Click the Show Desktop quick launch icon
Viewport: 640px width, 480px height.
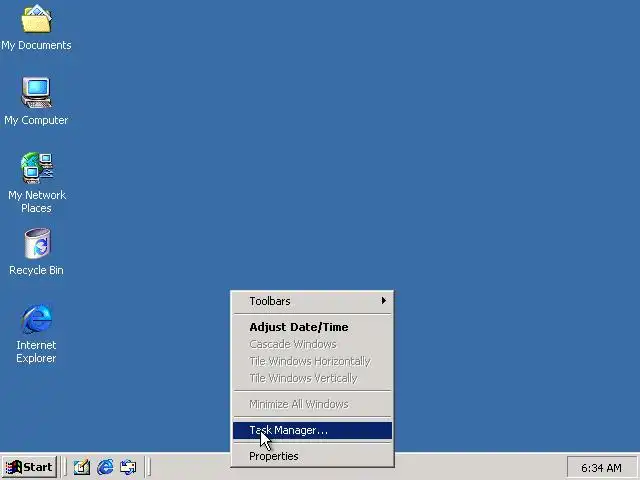click(x=82, y=467)
